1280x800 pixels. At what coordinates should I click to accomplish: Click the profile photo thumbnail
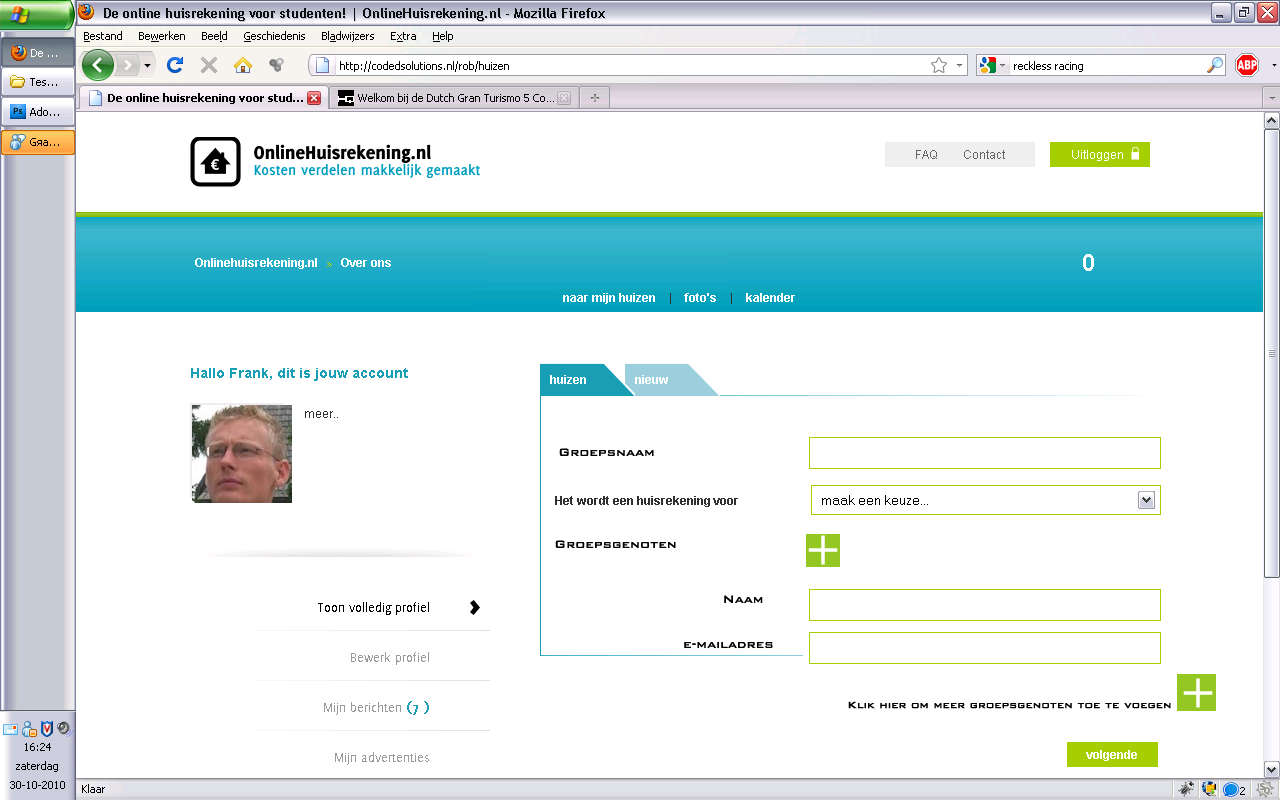(x=241, y=453)
